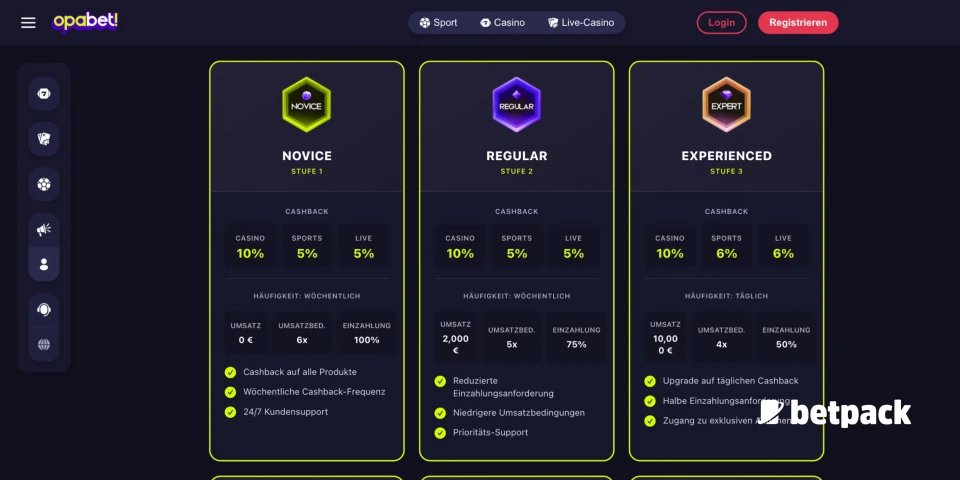
Task: Click Novice sports cashback 5% tile
Action: click(307, 246)
